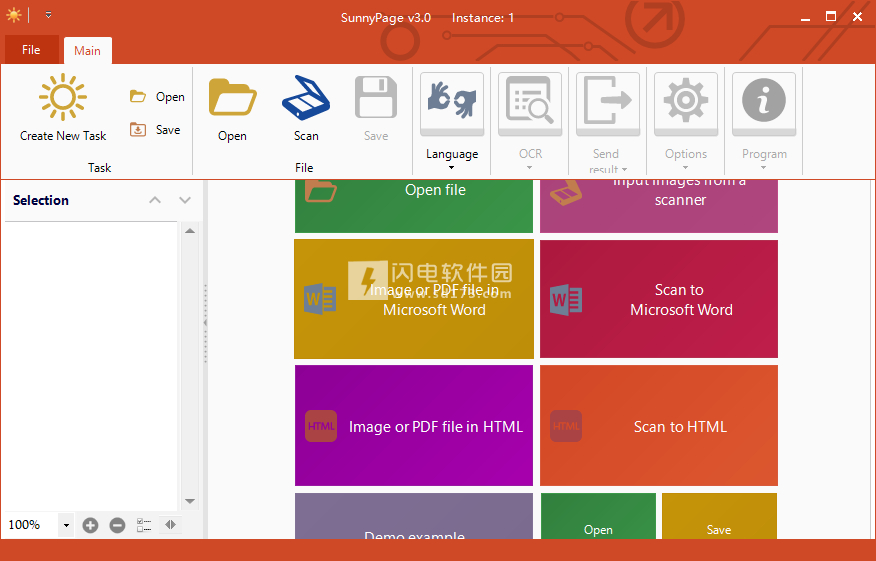The width and height of the screenshot is (876, 561).
Task: Click the green Open file tile
Action: click(x=414, y=206)
